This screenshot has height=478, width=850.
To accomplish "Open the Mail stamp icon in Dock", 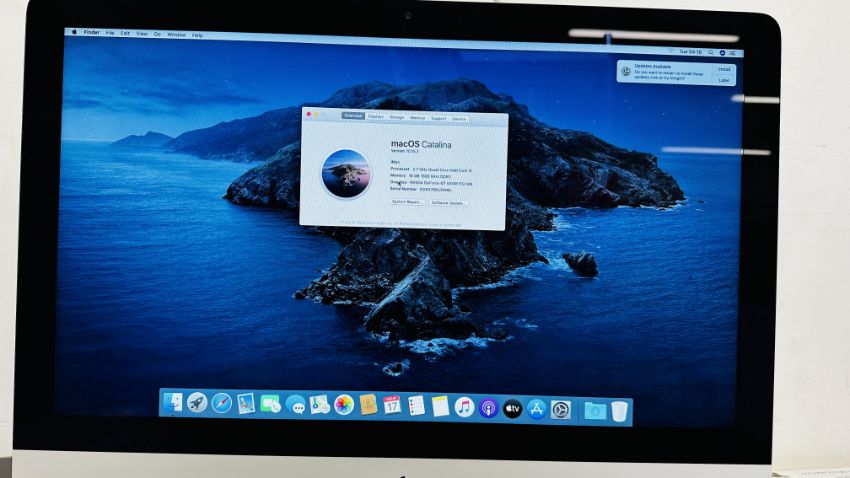I will [x=246, y=404].
